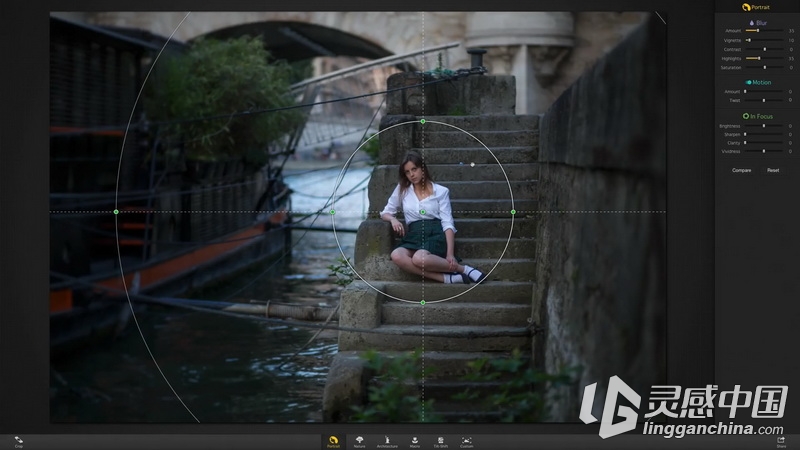Screen dimensions: 800x450
Task: Switch to Architecture mode
Action: point(387,442)
